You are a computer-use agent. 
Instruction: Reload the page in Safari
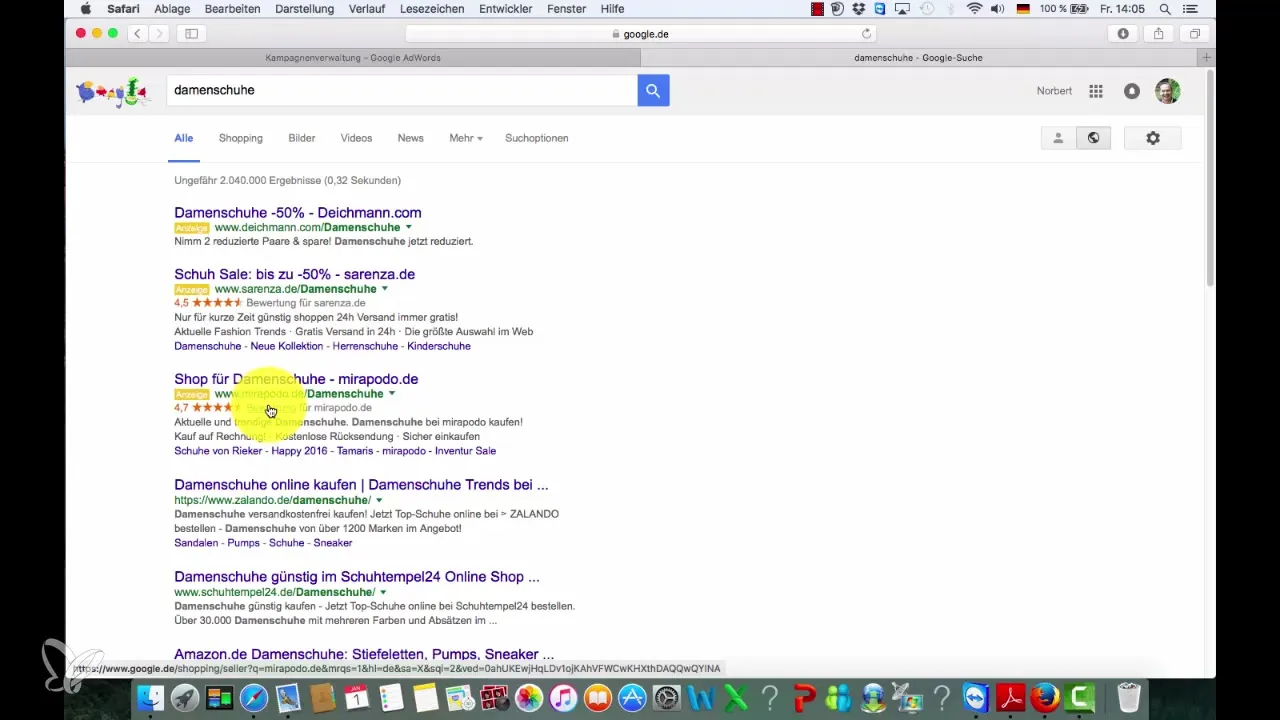(x=866, y=33)
